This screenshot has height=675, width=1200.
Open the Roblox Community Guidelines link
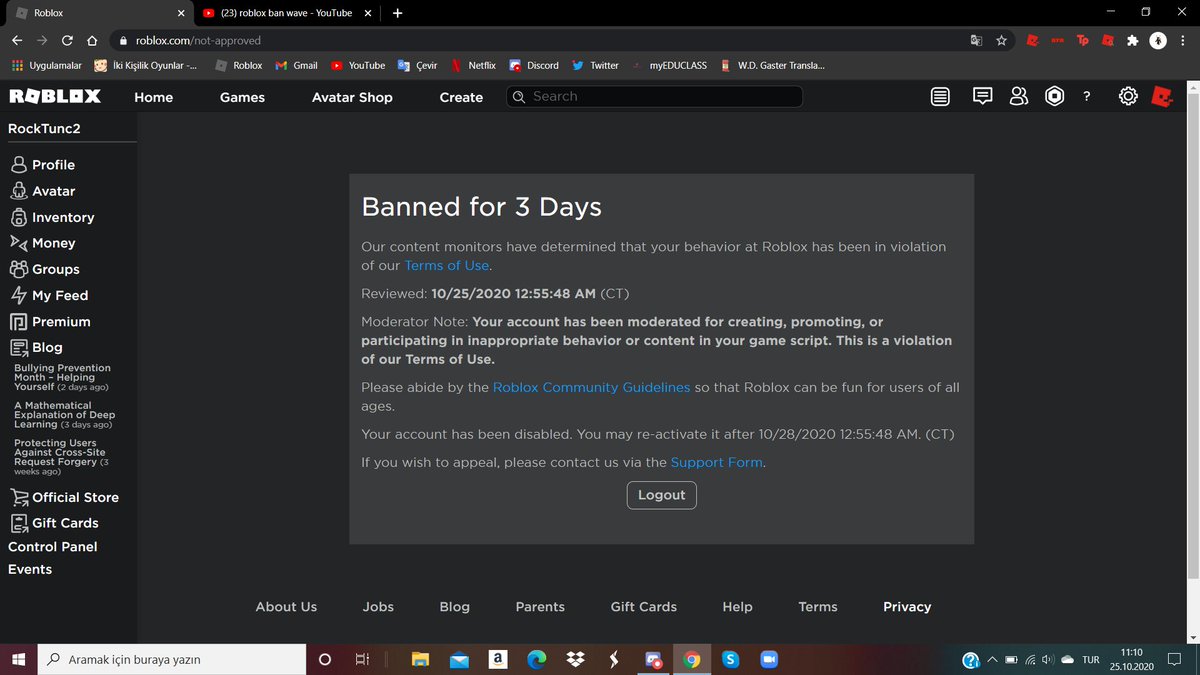coord(591,387)
